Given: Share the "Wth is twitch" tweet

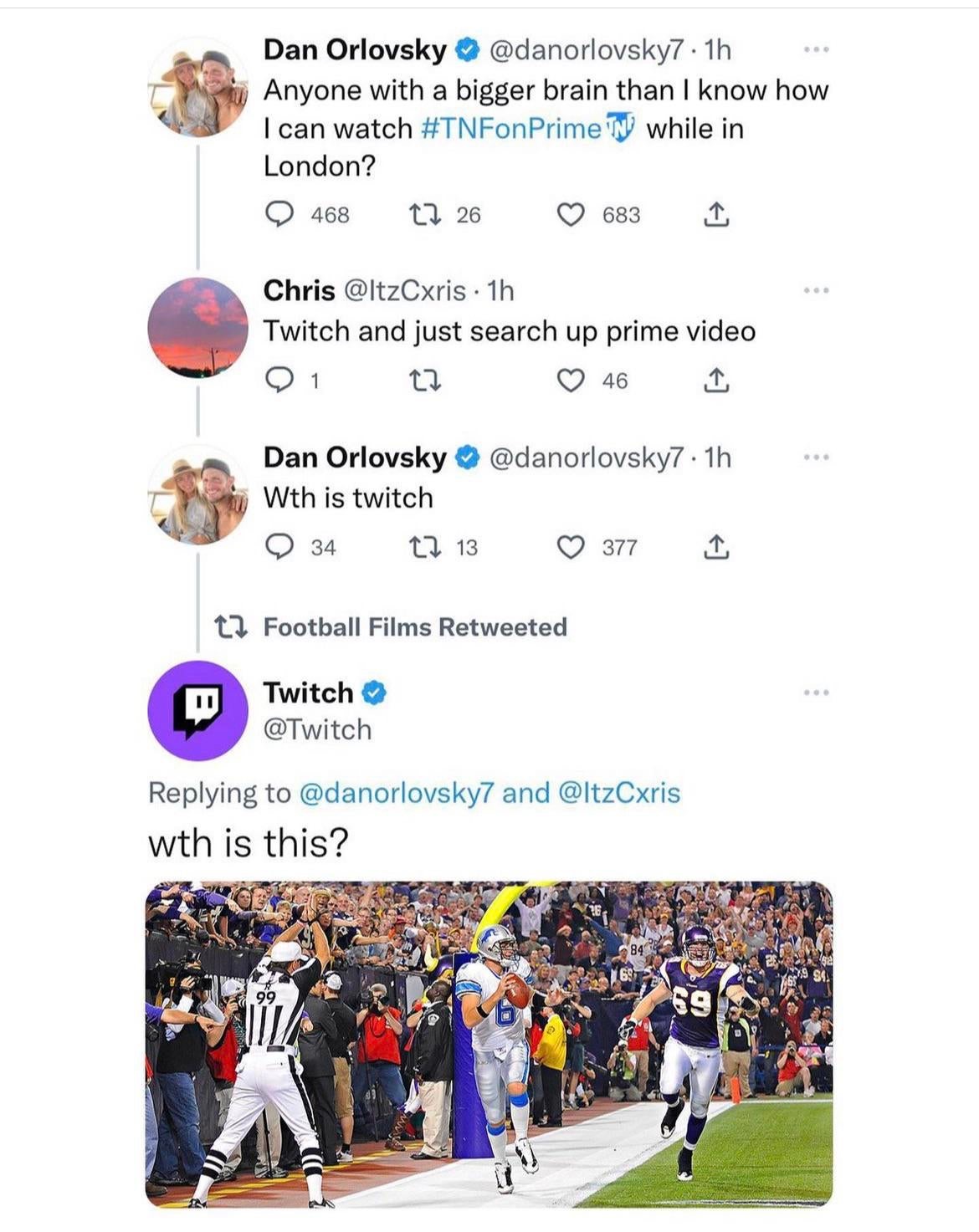Looking at the screenshot, I should coord(715,547).
